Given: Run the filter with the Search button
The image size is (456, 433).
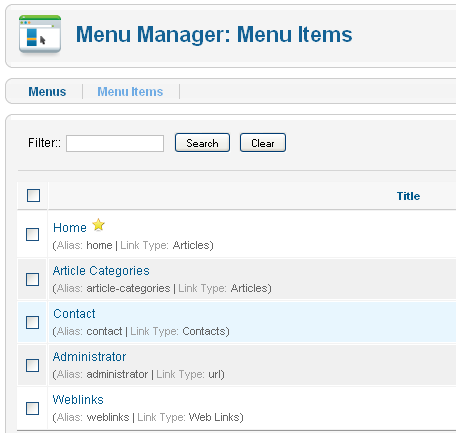Looking at the screenshot, I should point(202,143).
